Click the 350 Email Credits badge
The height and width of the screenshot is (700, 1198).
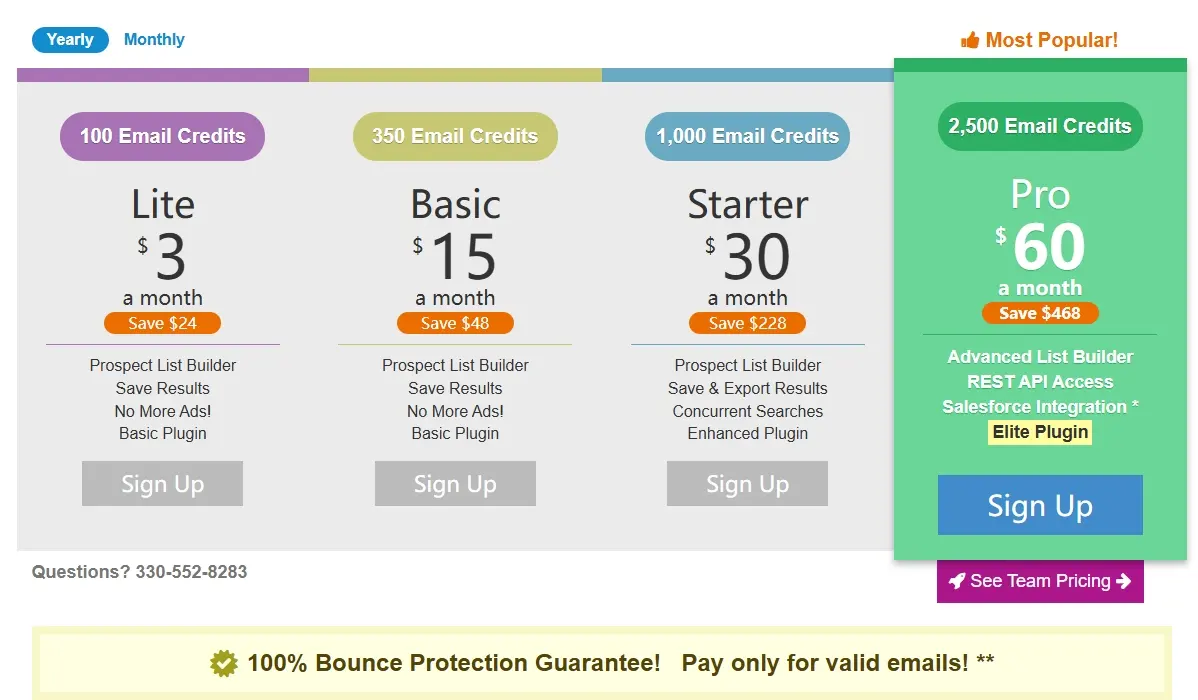tap(455, 136)
